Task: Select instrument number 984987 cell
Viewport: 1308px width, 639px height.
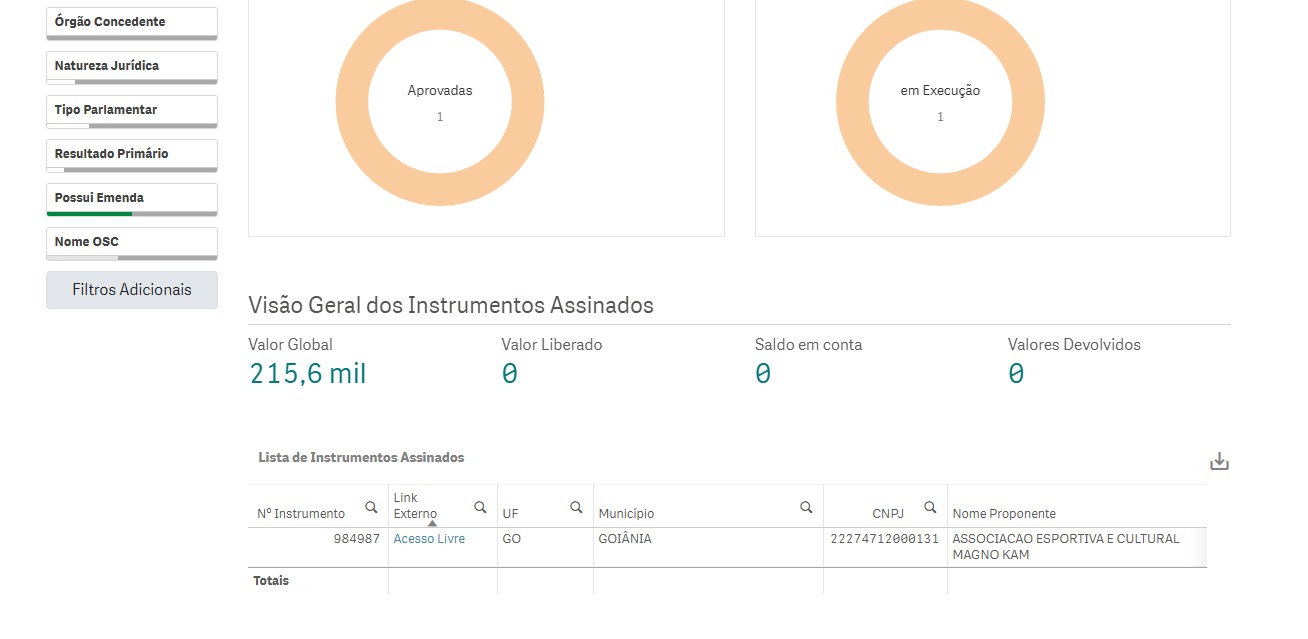Action: pyautogui.click(x=356, y=539)
